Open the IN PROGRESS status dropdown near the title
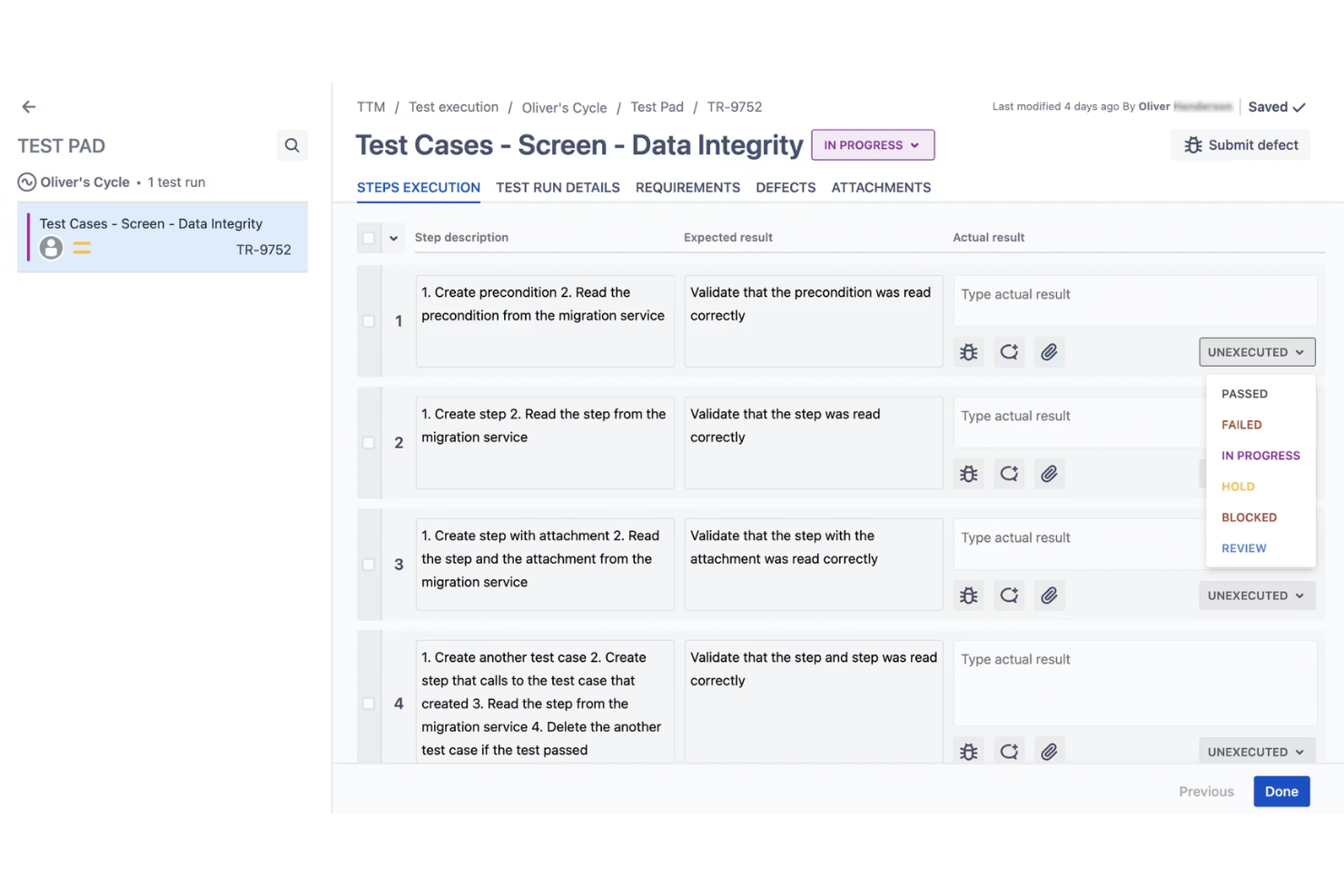1344x896 pixels. click(x=872, y=144)
